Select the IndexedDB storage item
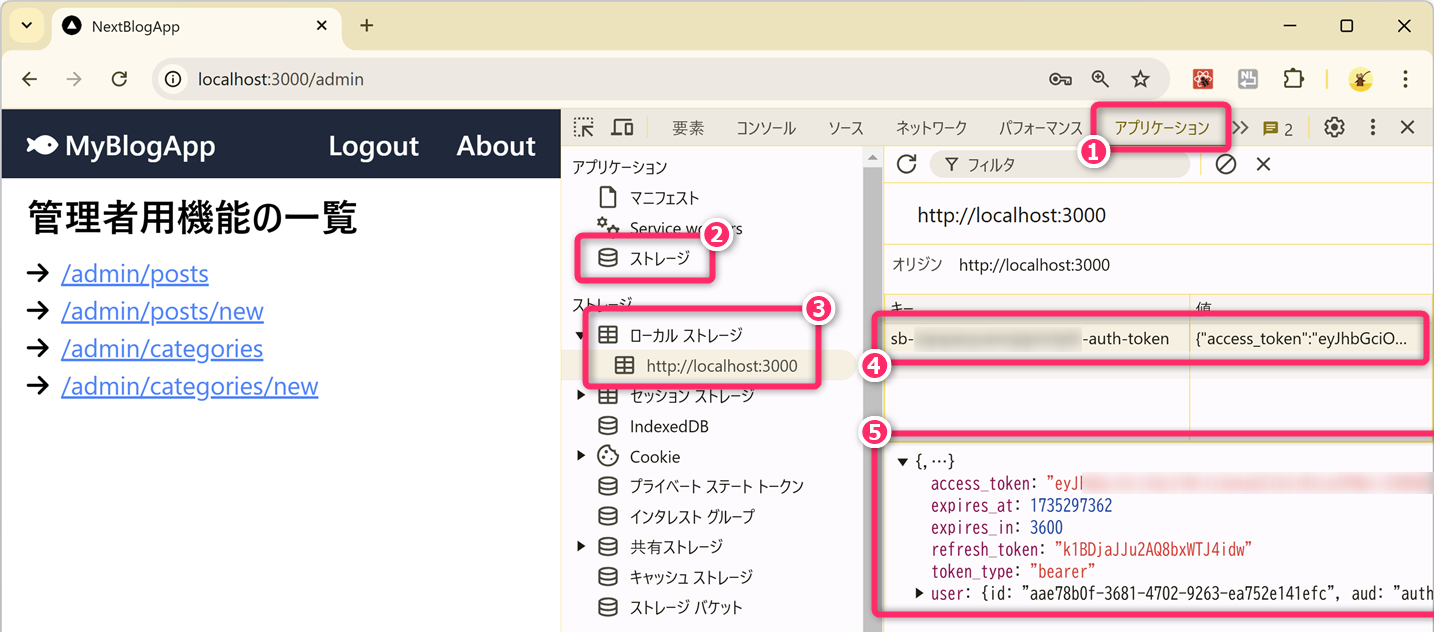Viewport: 1434px width, 632px height. tap(668, 426)
